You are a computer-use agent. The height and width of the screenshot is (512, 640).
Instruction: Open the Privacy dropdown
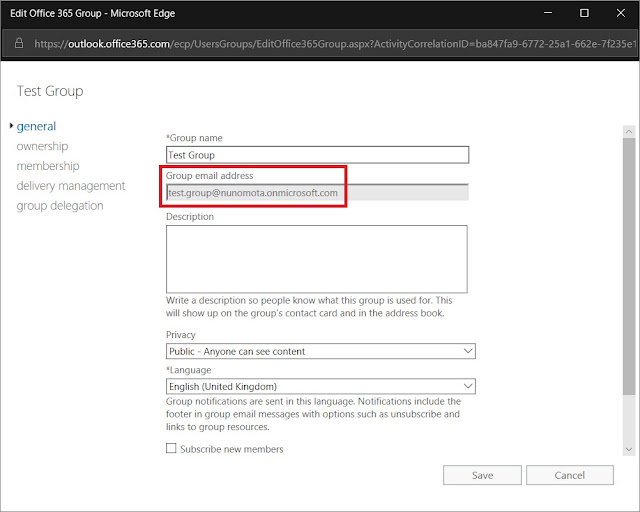click(320, 351)
